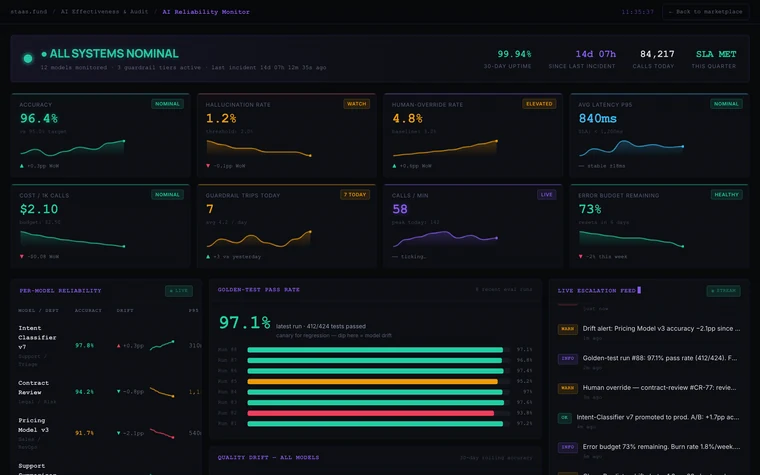Click the OK tag on the Intent-Classifier entry
This screenshot has height=475, width=760.
click(x=565, y=418)
